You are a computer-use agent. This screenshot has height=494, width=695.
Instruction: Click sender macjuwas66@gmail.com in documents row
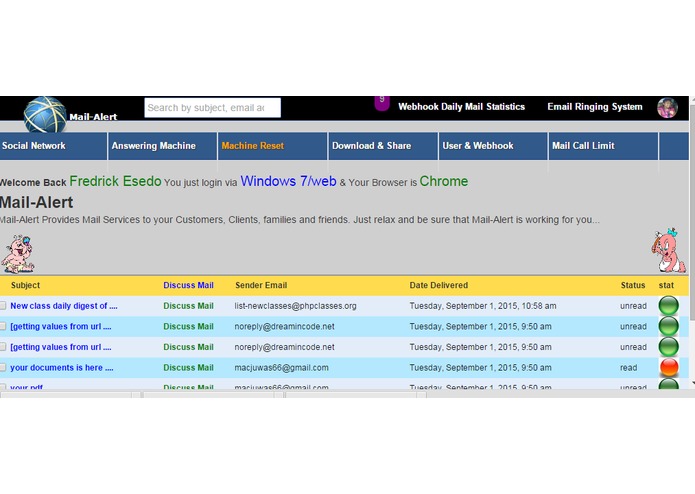pyautogui.click(x=281, y=367)
